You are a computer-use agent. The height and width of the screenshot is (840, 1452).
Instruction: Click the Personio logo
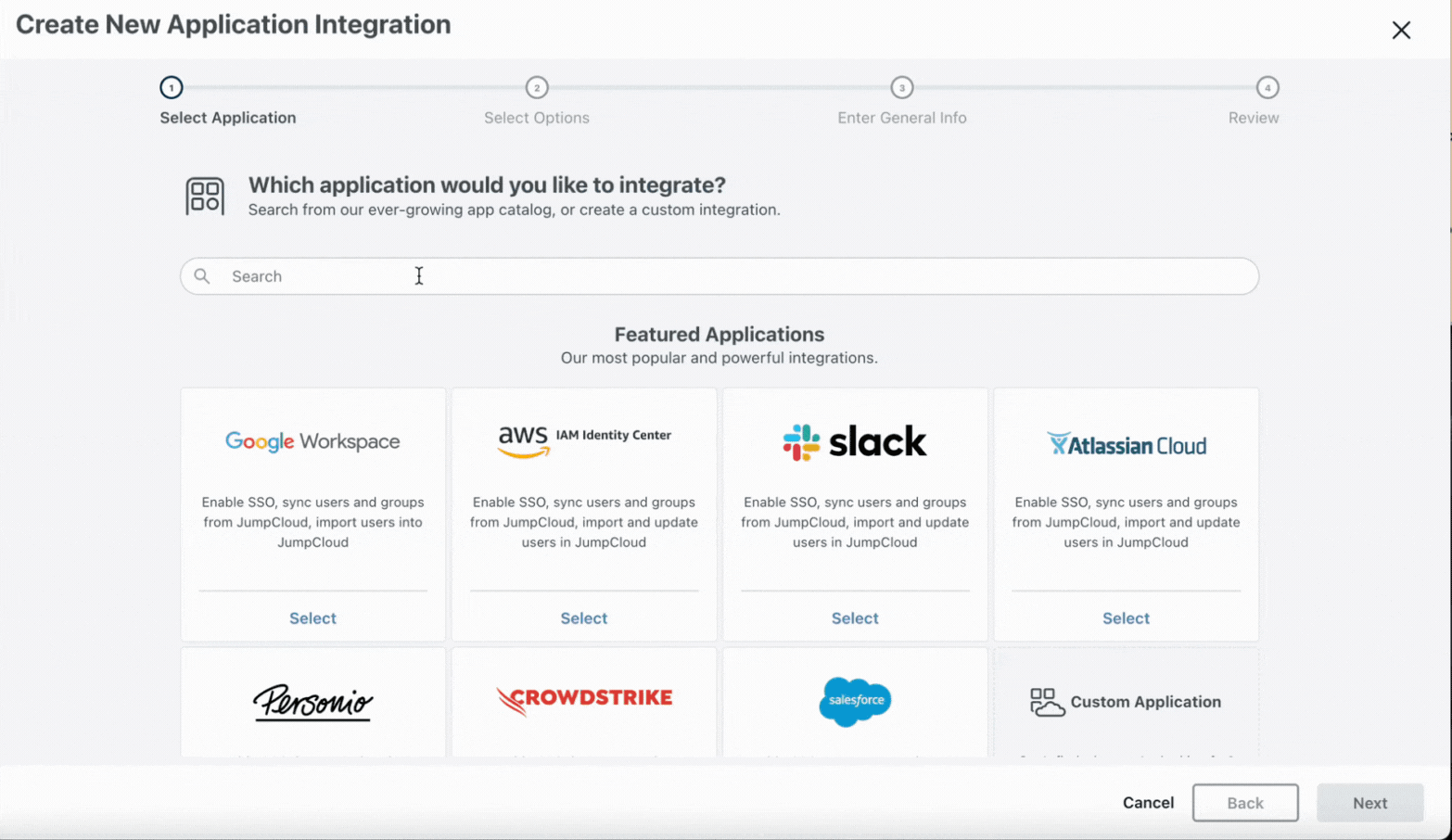point(312,702)
